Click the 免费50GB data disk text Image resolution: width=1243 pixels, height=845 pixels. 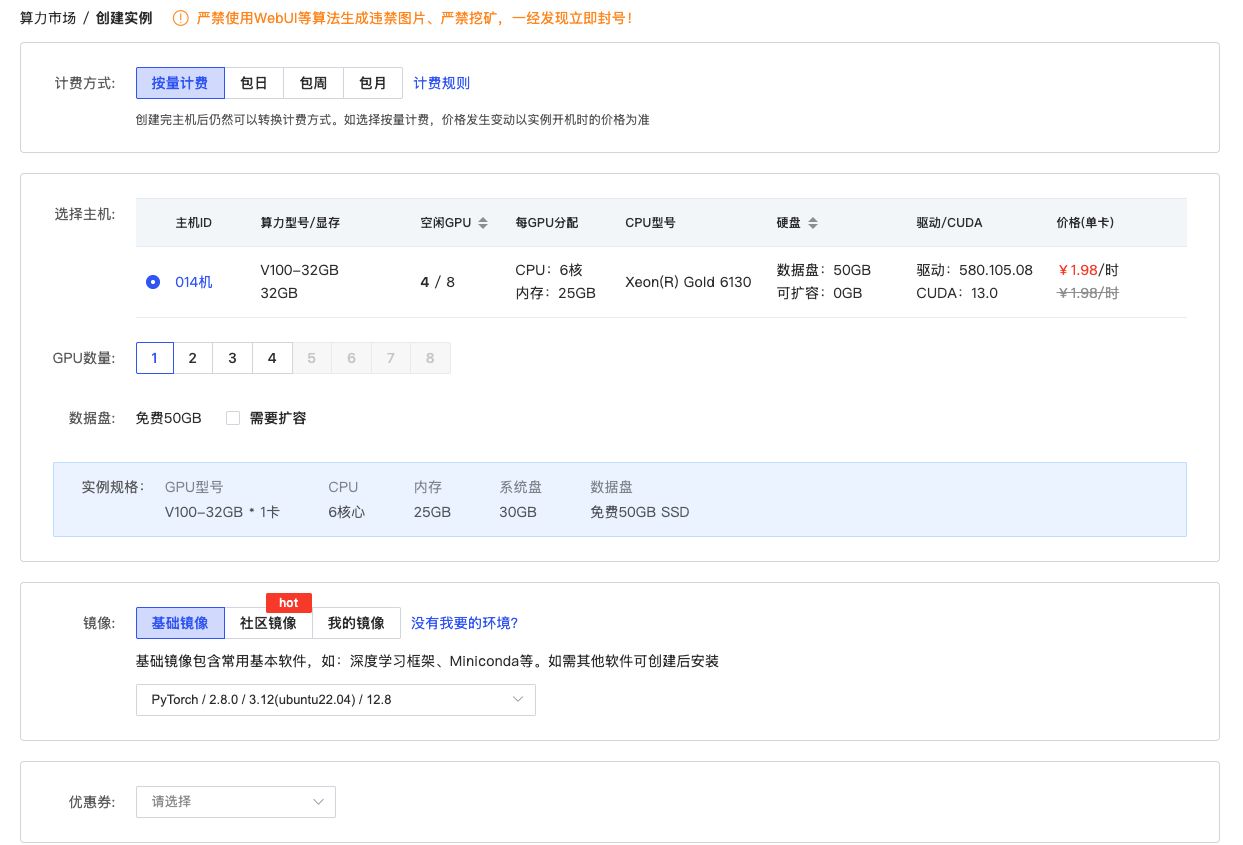(169, 418)
